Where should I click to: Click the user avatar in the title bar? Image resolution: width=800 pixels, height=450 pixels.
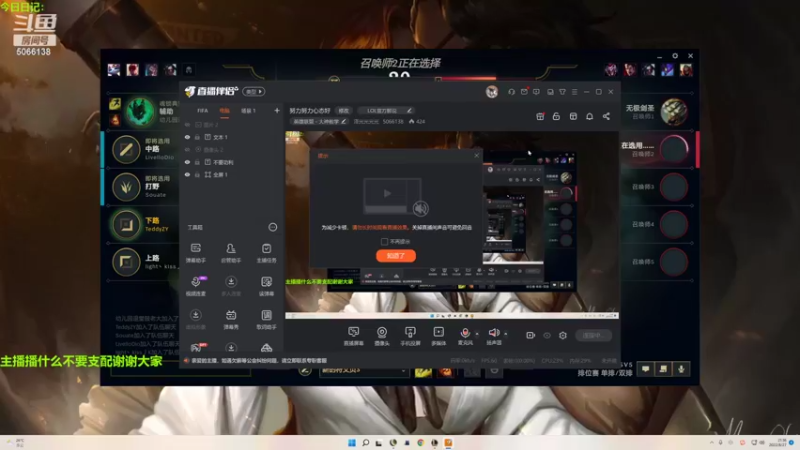(x=492, y=92)
